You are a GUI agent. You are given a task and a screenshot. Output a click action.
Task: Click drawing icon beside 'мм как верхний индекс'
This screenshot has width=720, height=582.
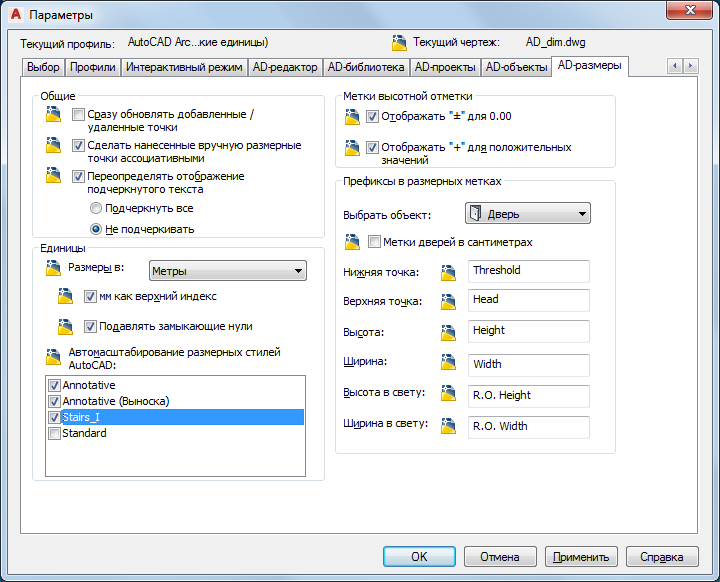pyautogui.click(x=65, y=296)
